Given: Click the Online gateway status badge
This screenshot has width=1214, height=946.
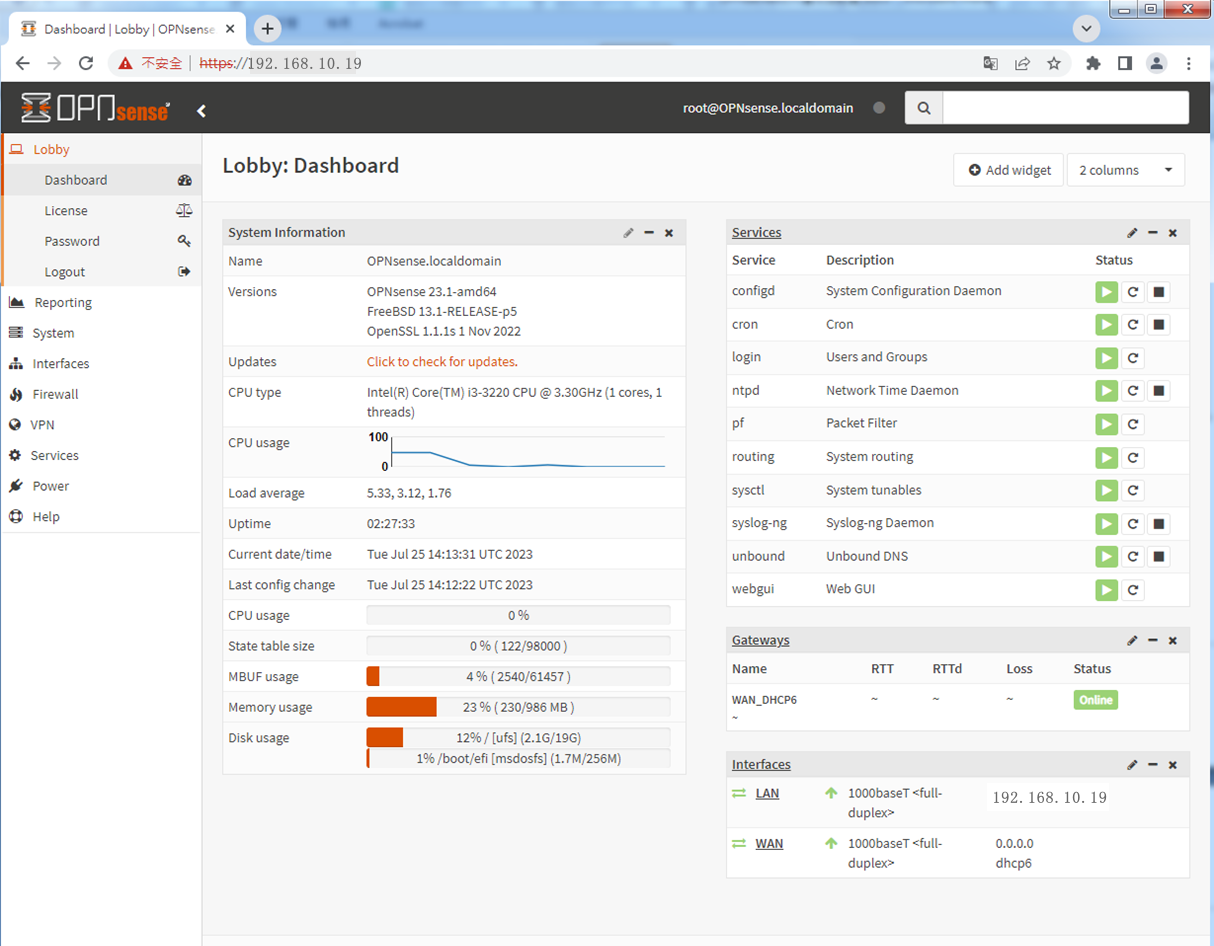Looking at the screenshot, I should tap(1096, 700).
